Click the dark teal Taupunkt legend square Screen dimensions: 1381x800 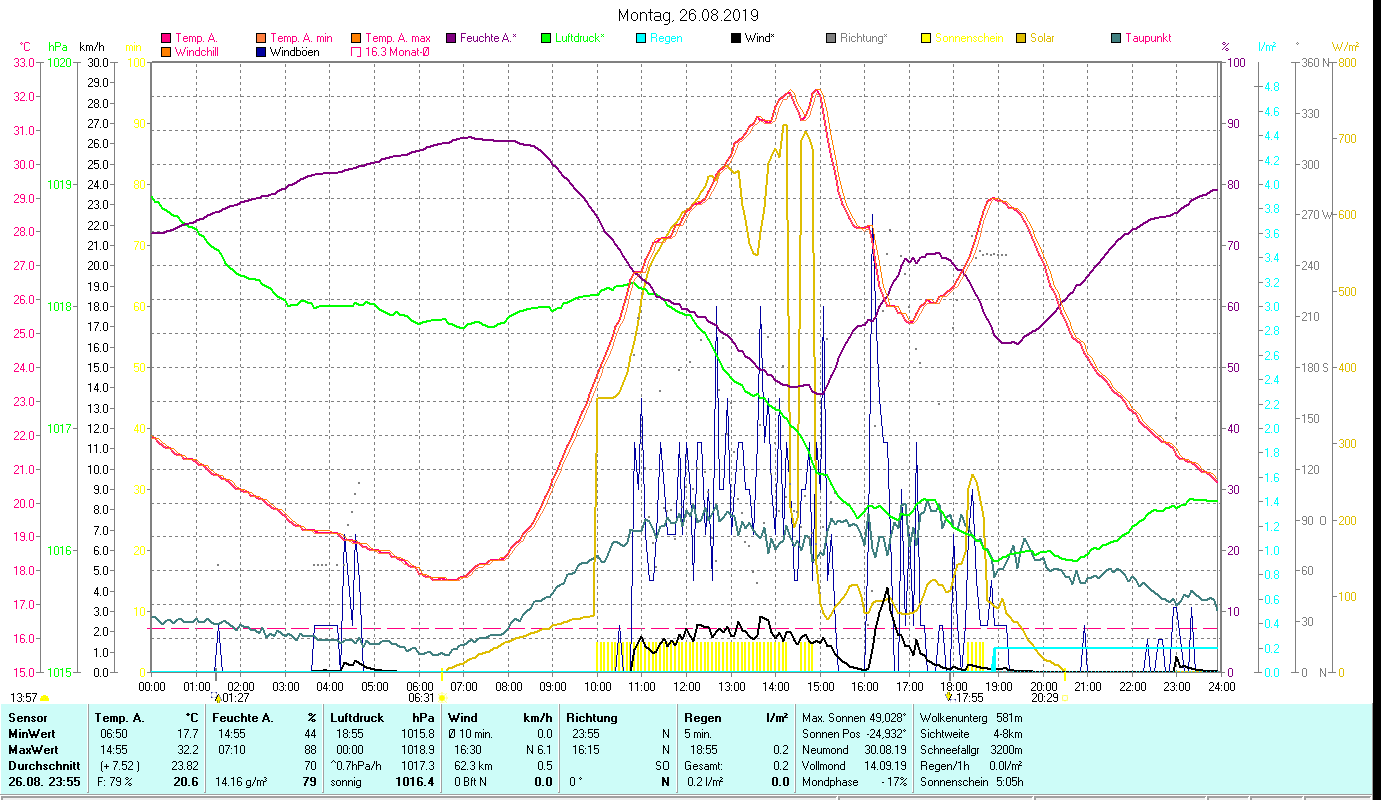[x=1116, y=38]
